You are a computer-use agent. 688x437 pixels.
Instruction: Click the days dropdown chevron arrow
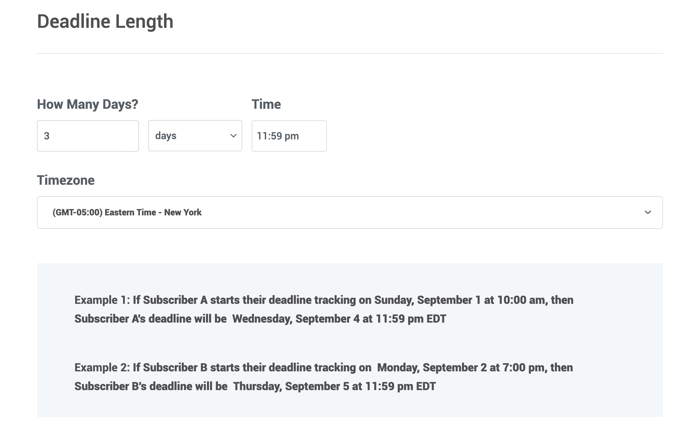click(233, 136)
